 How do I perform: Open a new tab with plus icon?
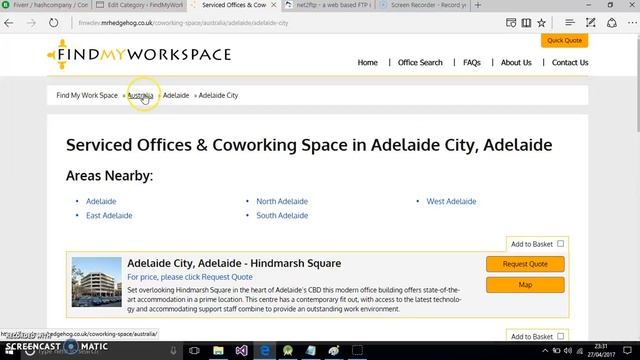pos(478,5)
